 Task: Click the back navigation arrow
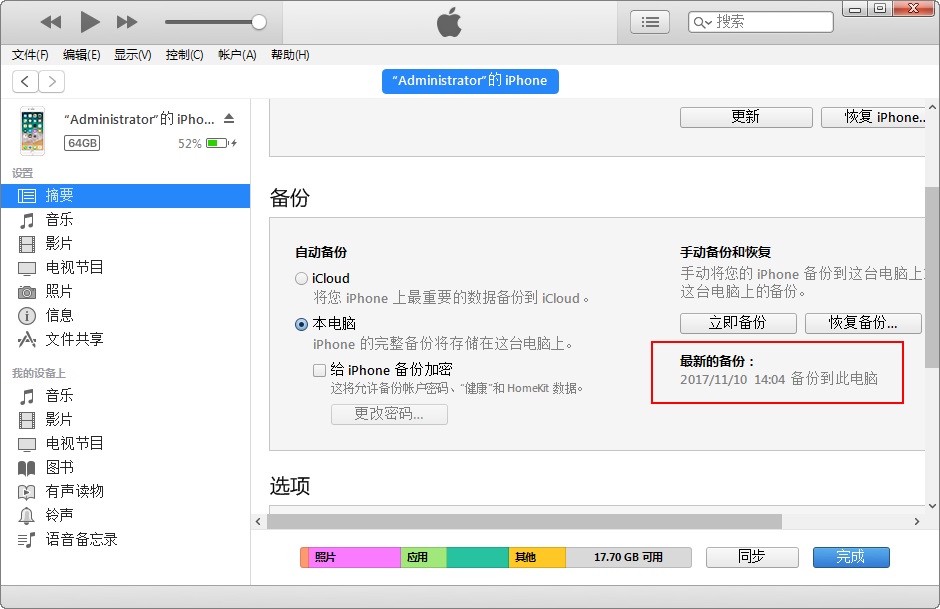tap(25, 81)
